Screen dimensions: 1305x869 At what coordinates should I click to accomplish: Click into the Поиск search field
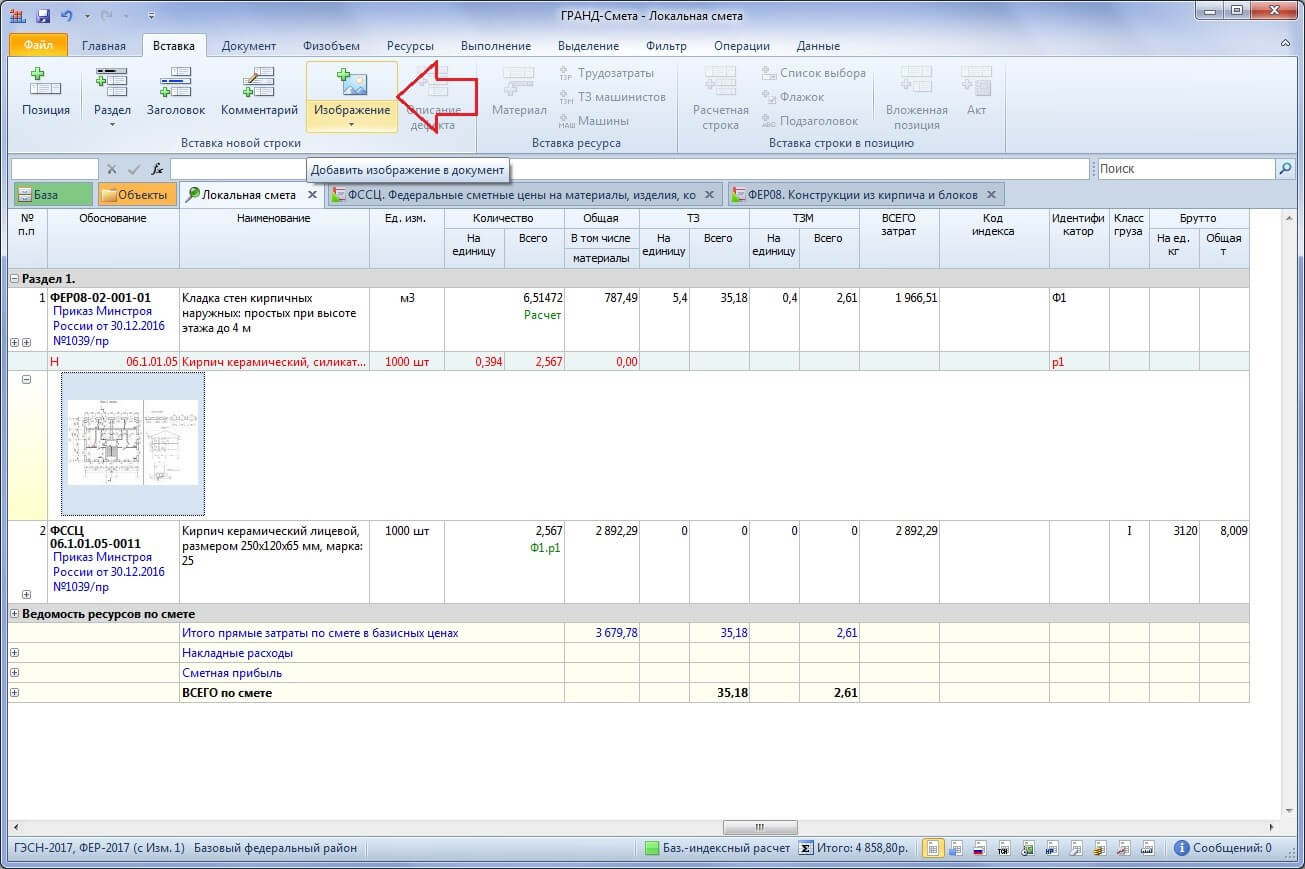pos(1185,169)
